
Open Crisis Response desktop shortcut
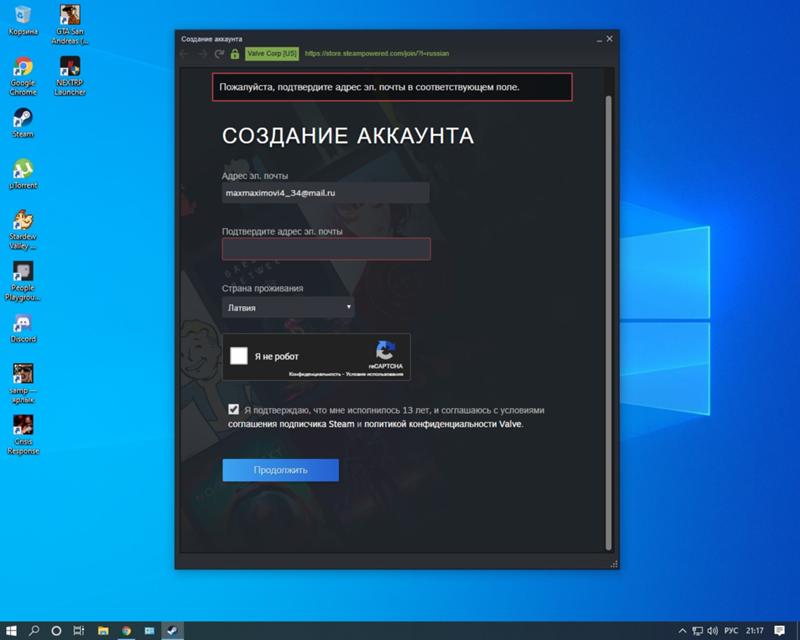click(x=23, y=434)
